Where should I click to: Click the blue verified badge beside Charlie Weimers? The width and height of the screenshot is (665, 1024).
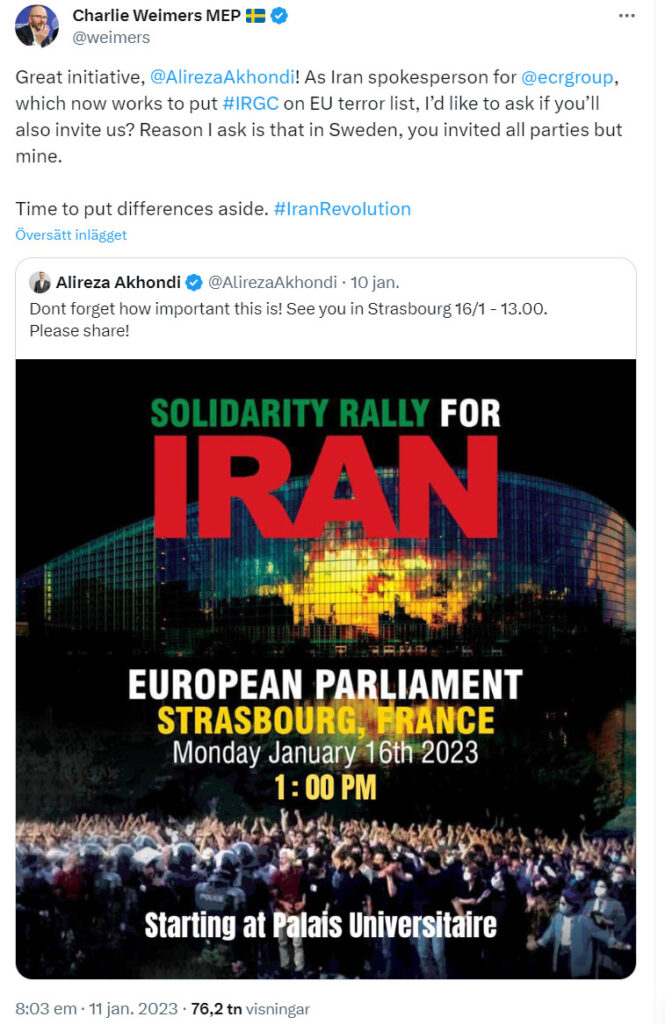point(279,16)
